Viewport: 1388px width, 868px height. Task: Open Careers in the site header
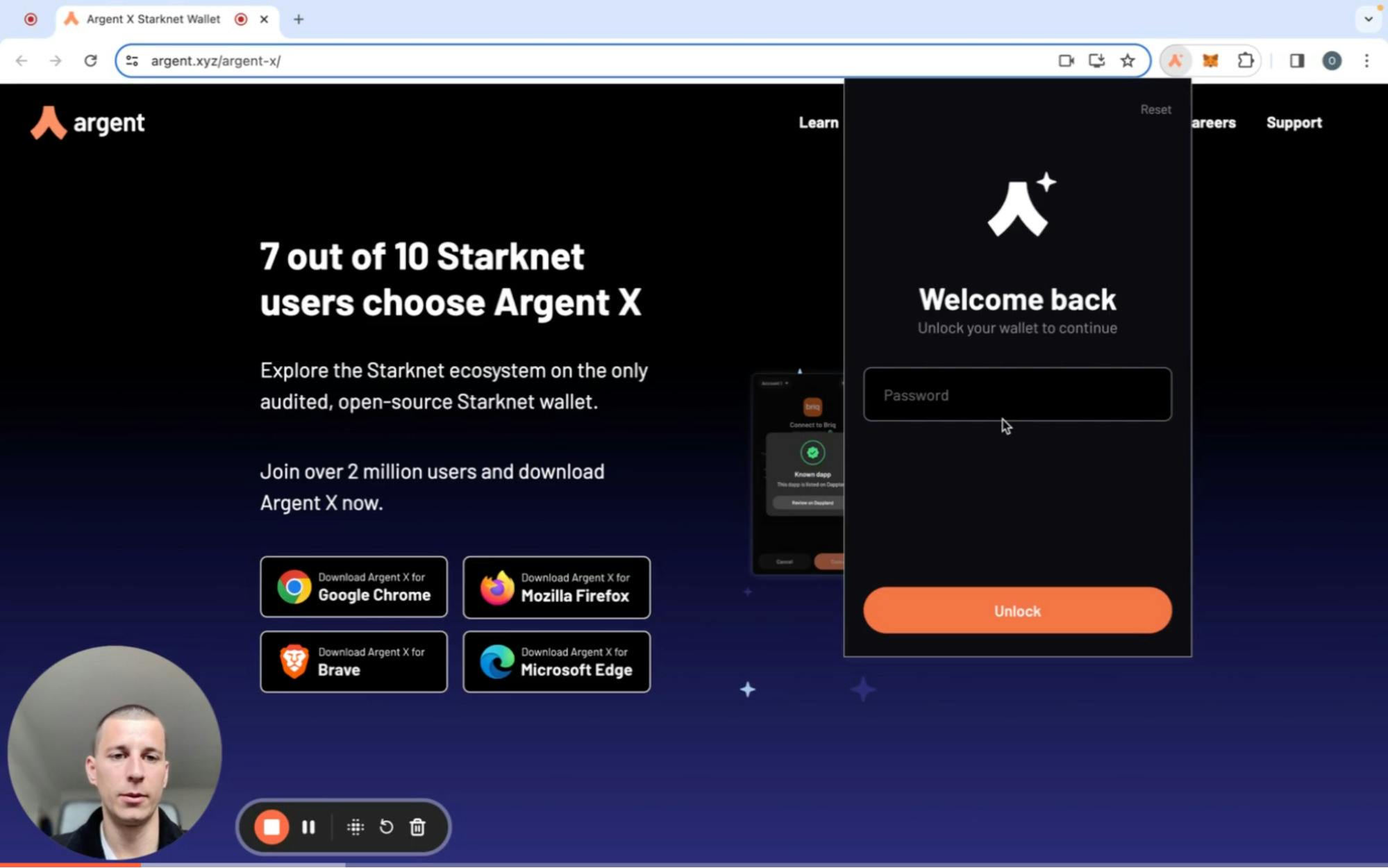1214,123
